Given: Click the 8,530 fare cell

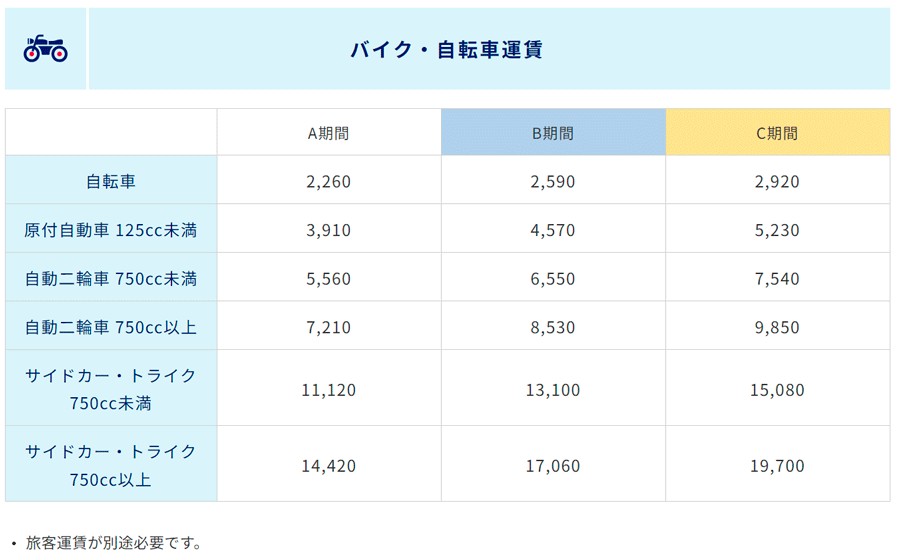Looking at the screenshot, I should [553, 327].
